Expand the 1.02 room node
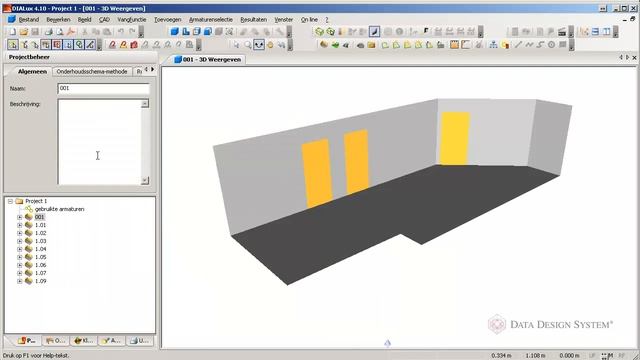 [x=20, y=233]
